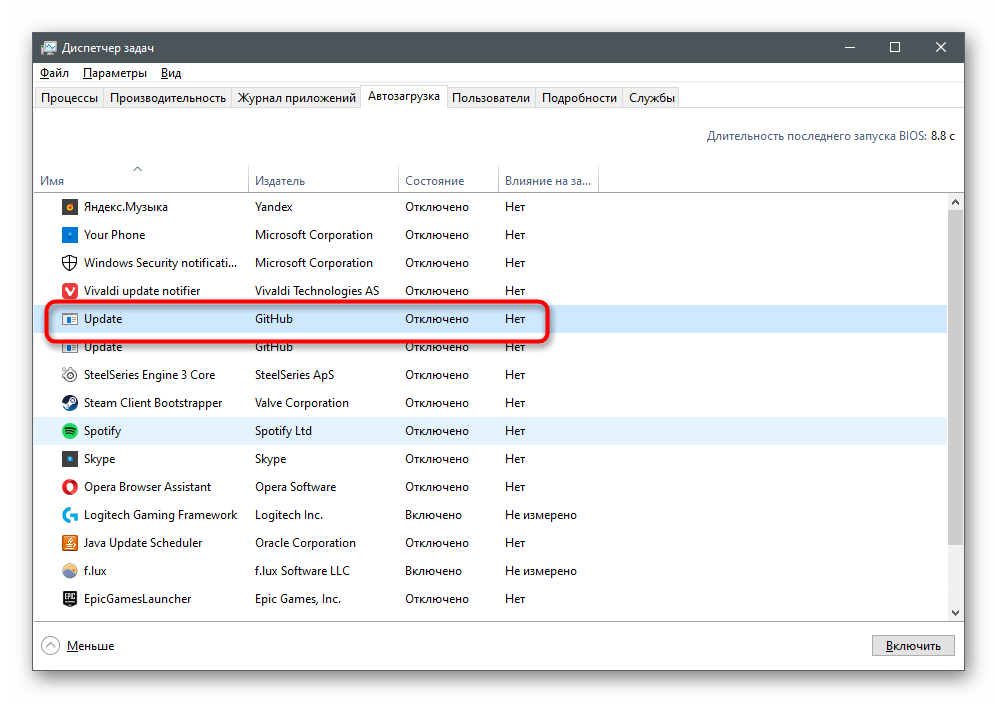This screenshot has height=703, width=997.
Task: Click the Steam Client Bootstrapper icon
Action: click(70, 403)
